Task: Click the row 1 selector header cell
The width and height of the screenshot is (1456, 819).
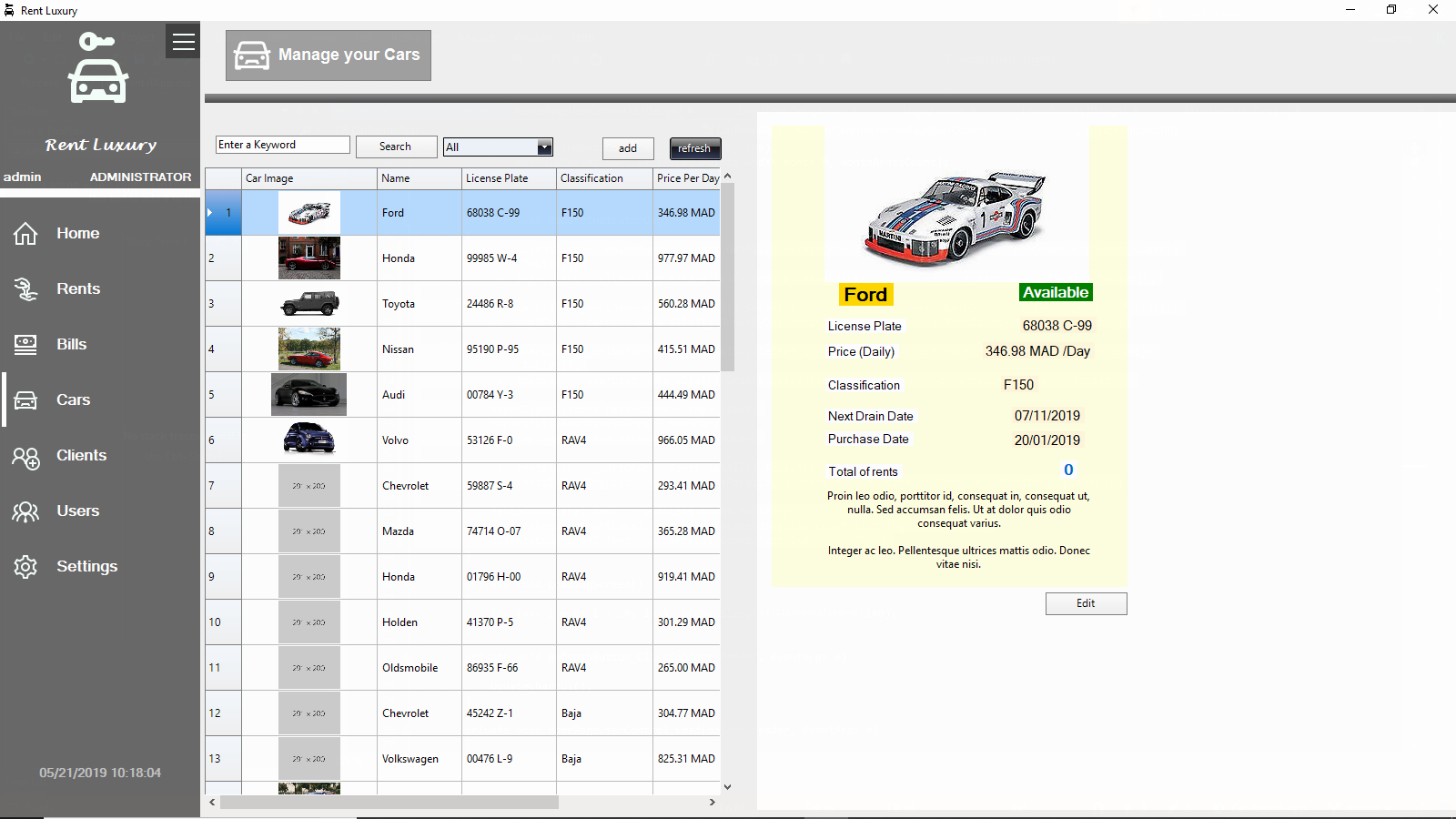Action: tap(224, 213)
